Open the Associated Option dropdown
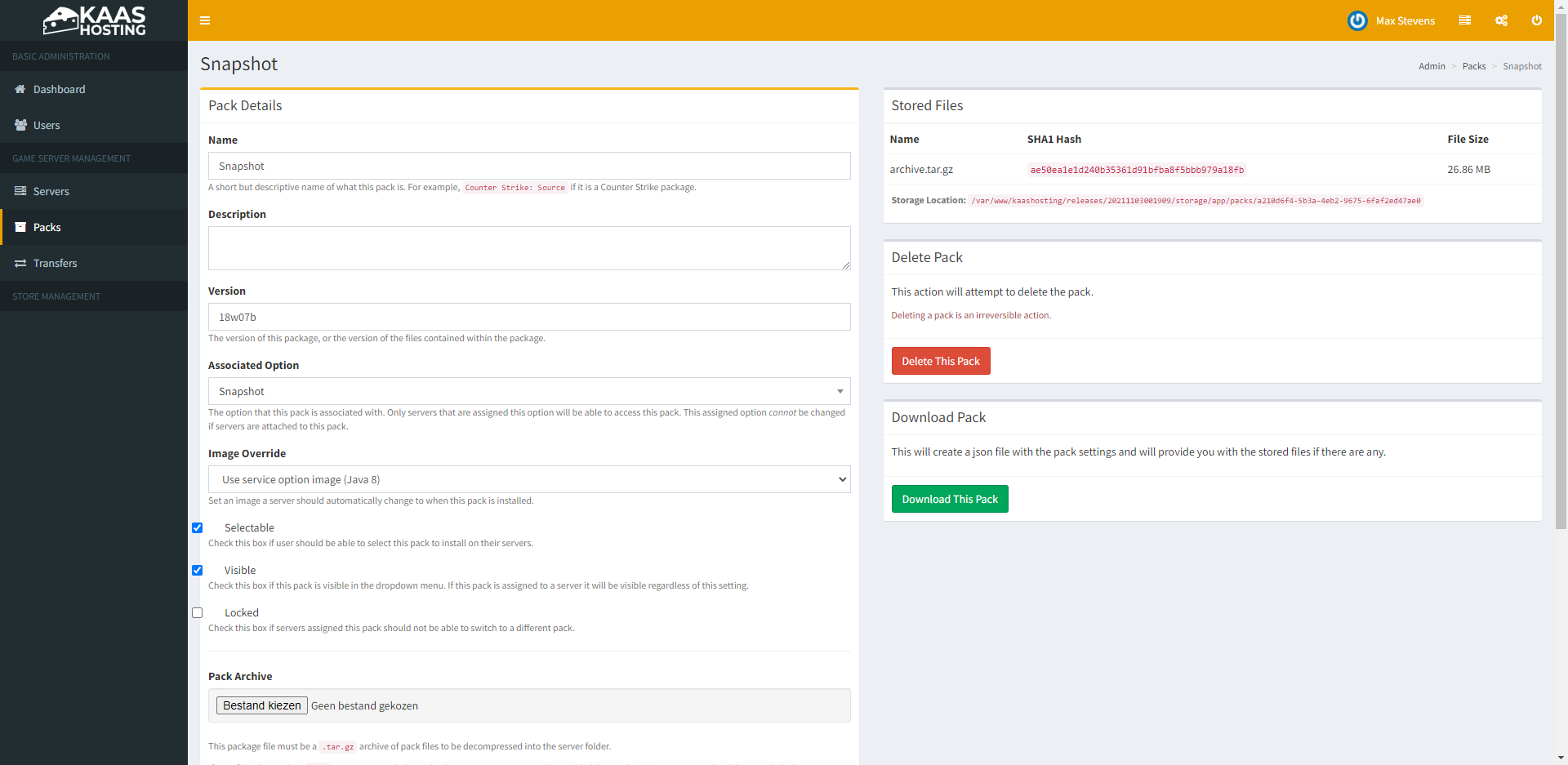 point(528,391)
